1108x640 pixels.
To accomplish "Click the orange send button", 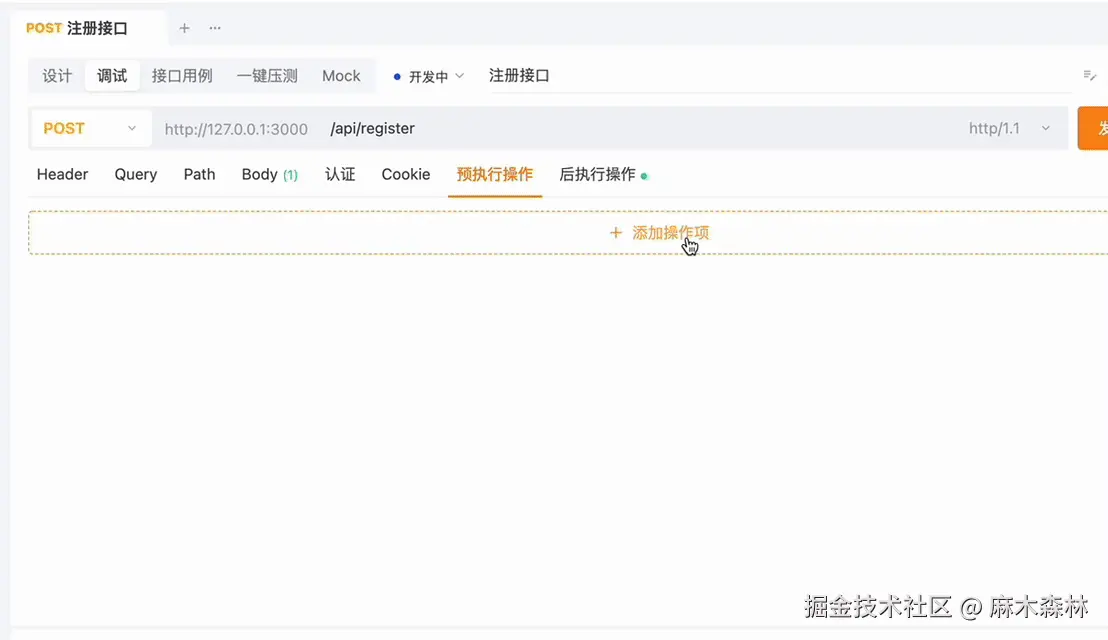I will [1093, 129].
